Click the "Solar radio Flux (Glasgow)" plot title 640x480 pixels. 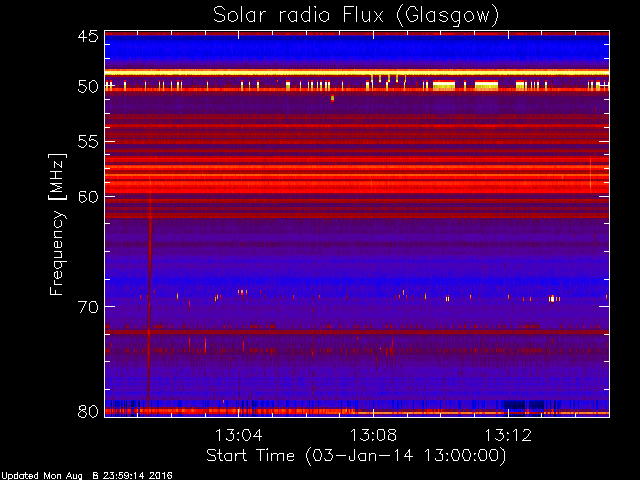click(355, 15)
